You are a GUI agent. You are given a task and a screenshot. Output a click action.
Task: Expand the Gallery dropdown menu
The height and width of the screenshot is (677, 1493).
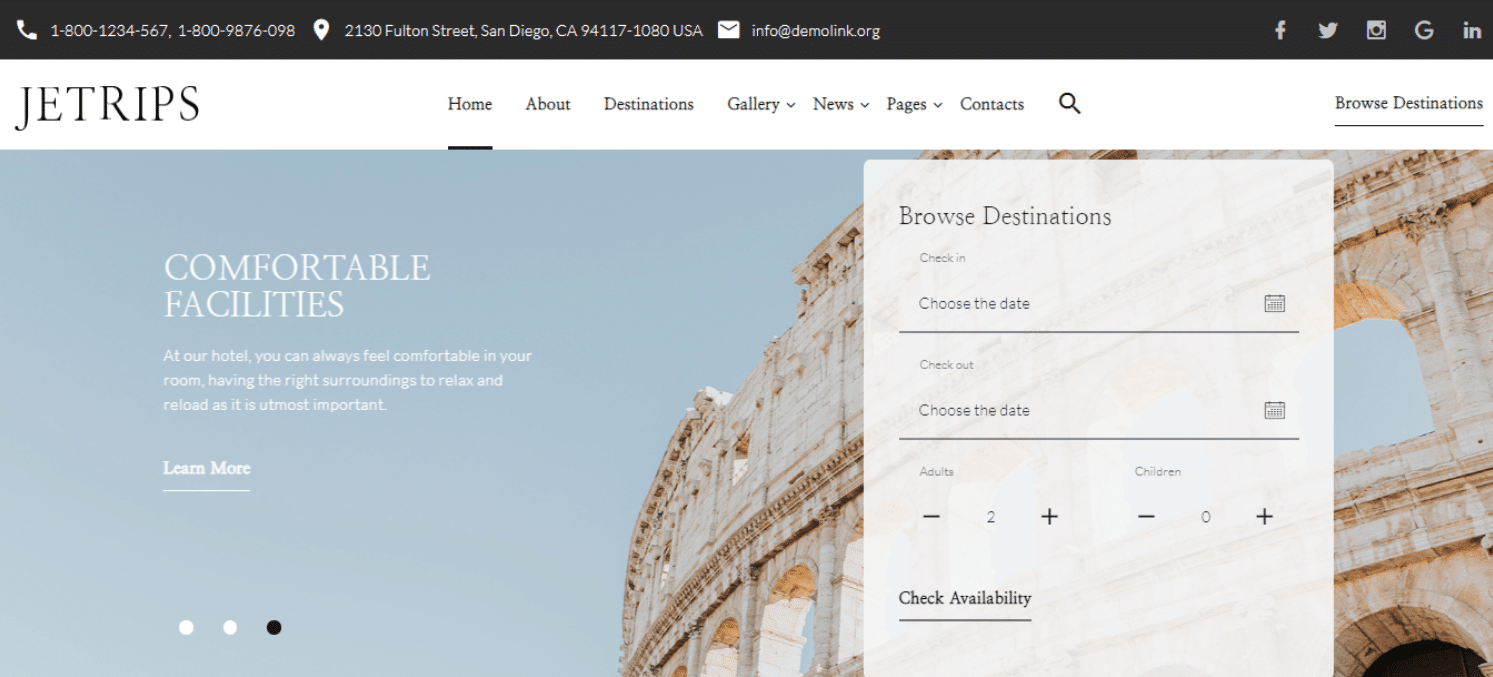(x=754, y=104)
